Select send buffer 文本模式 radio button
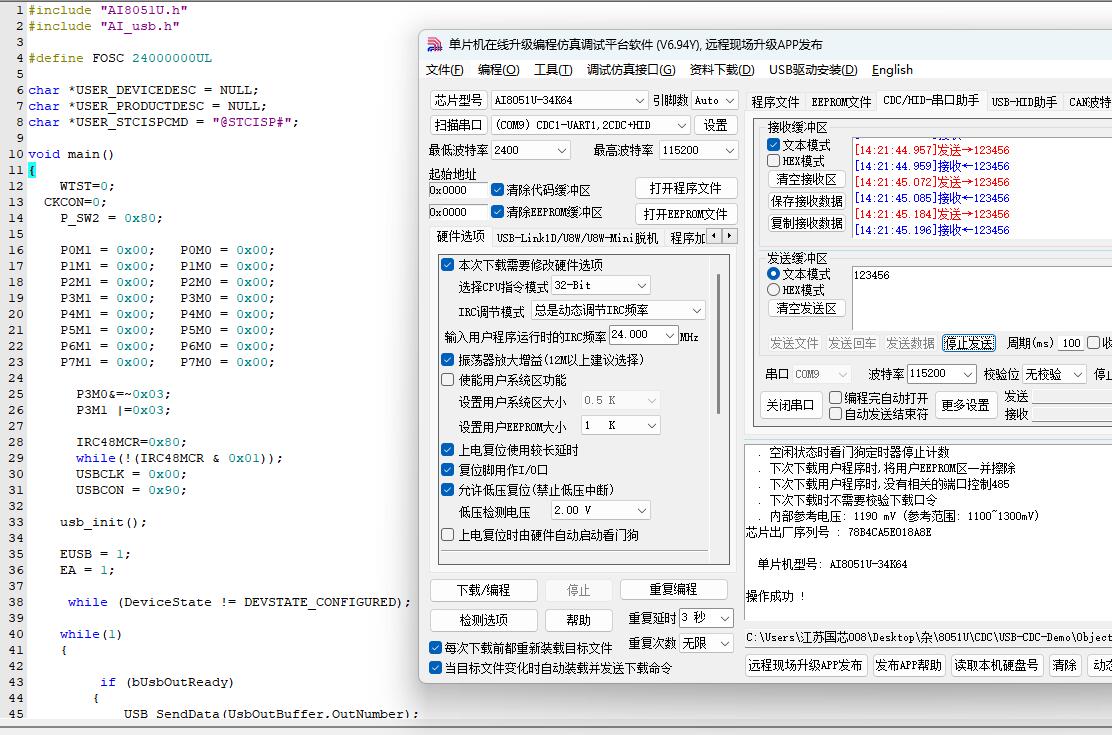The width and height of the screenshot is (1112, 735). (x=774, y=274)
